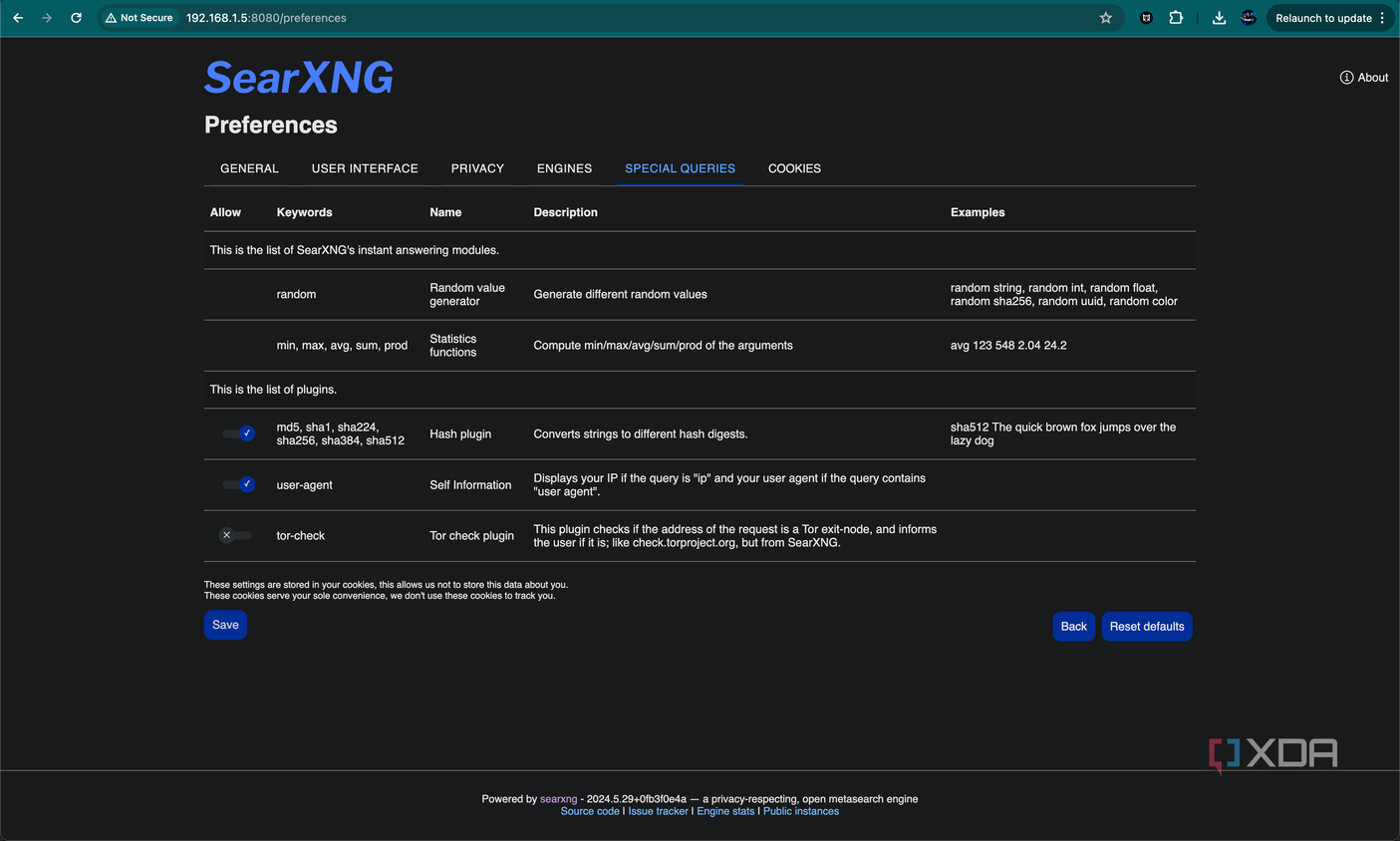Click 'Converts strings to different hash digests.' text
The width and height of the screenshot is (1400, 841).
coord(641,433)
